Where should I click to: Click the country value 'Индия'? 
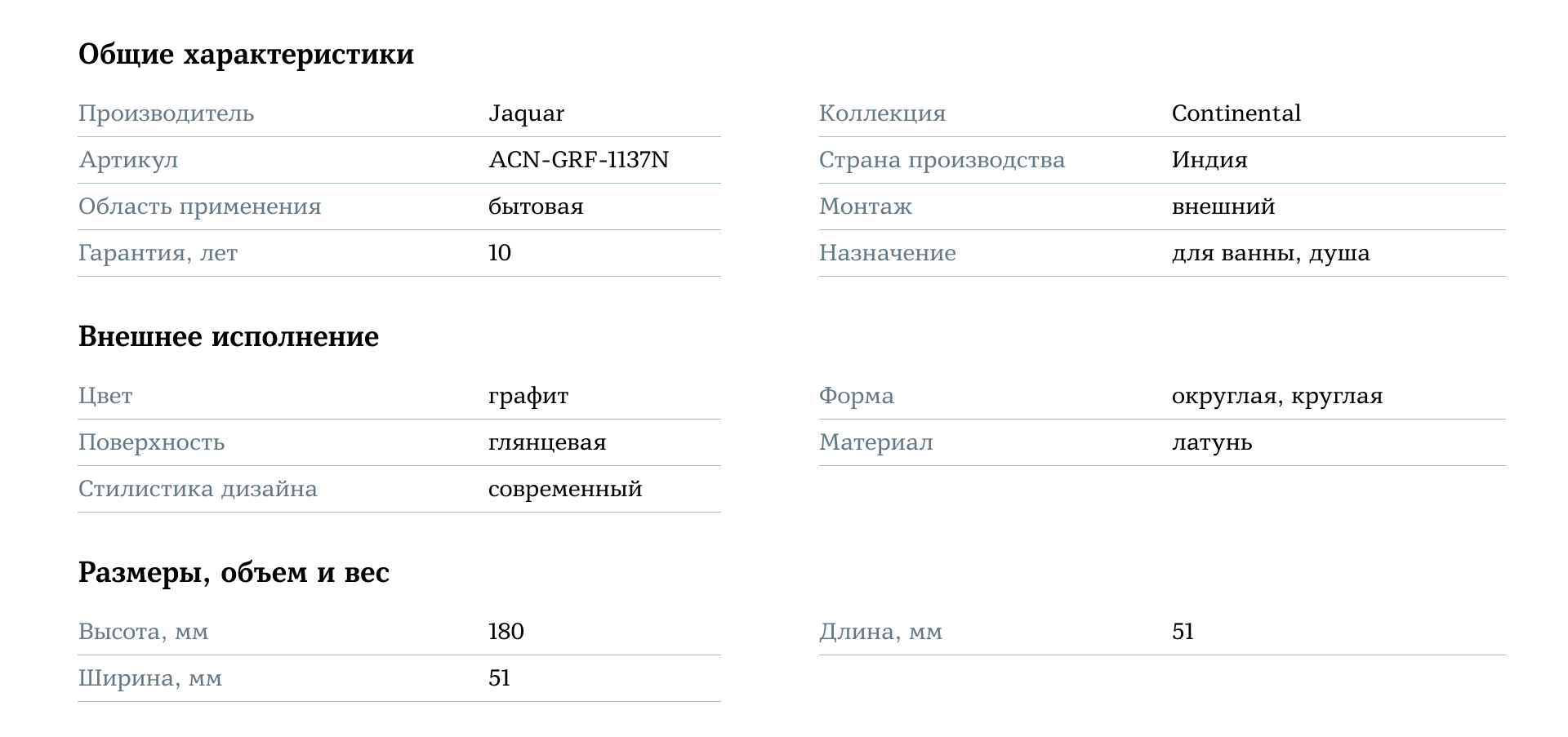click(1209, 160)
